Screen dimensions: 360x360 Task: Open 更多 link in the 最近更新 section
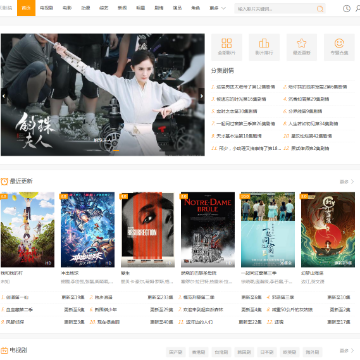pyautogui.click(x=347, y=182)
